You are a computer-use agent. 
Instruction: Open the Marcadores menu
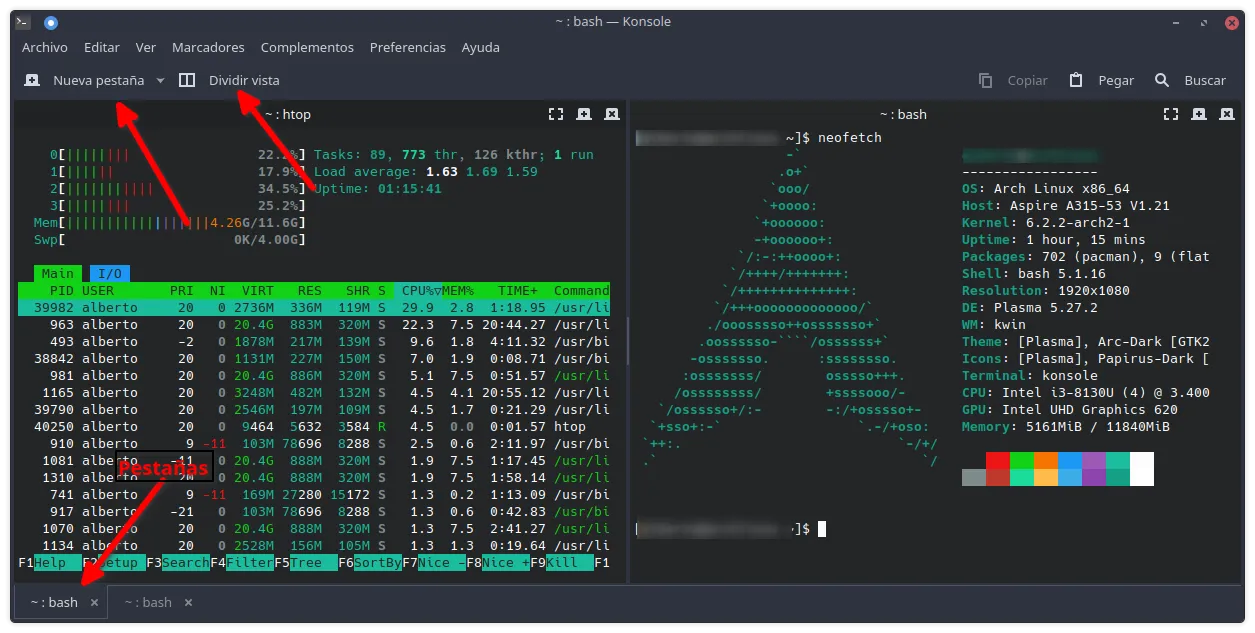208,47
